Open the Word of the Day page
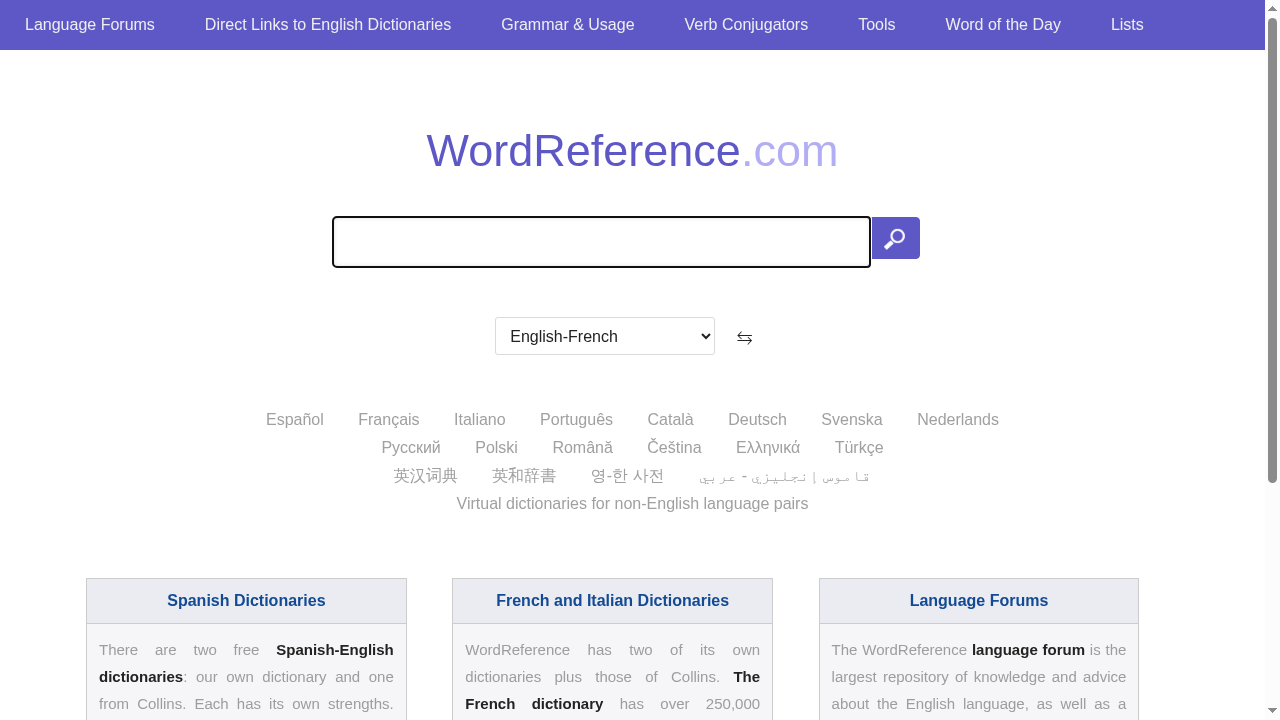Viewport: 1280px width, 720px height. [1003, 24]
